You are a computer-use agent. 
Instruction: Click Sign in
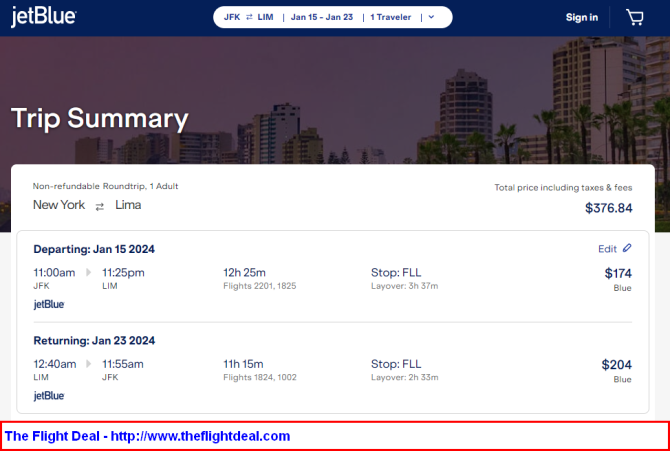pos(582,18)
